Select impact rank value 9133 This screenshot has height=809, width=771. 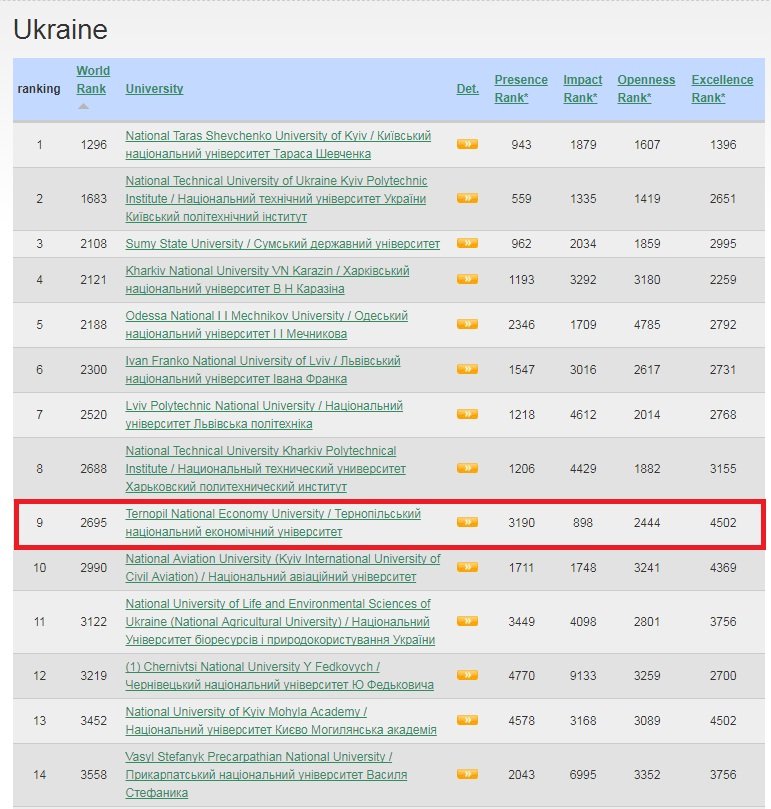[583, 675]
